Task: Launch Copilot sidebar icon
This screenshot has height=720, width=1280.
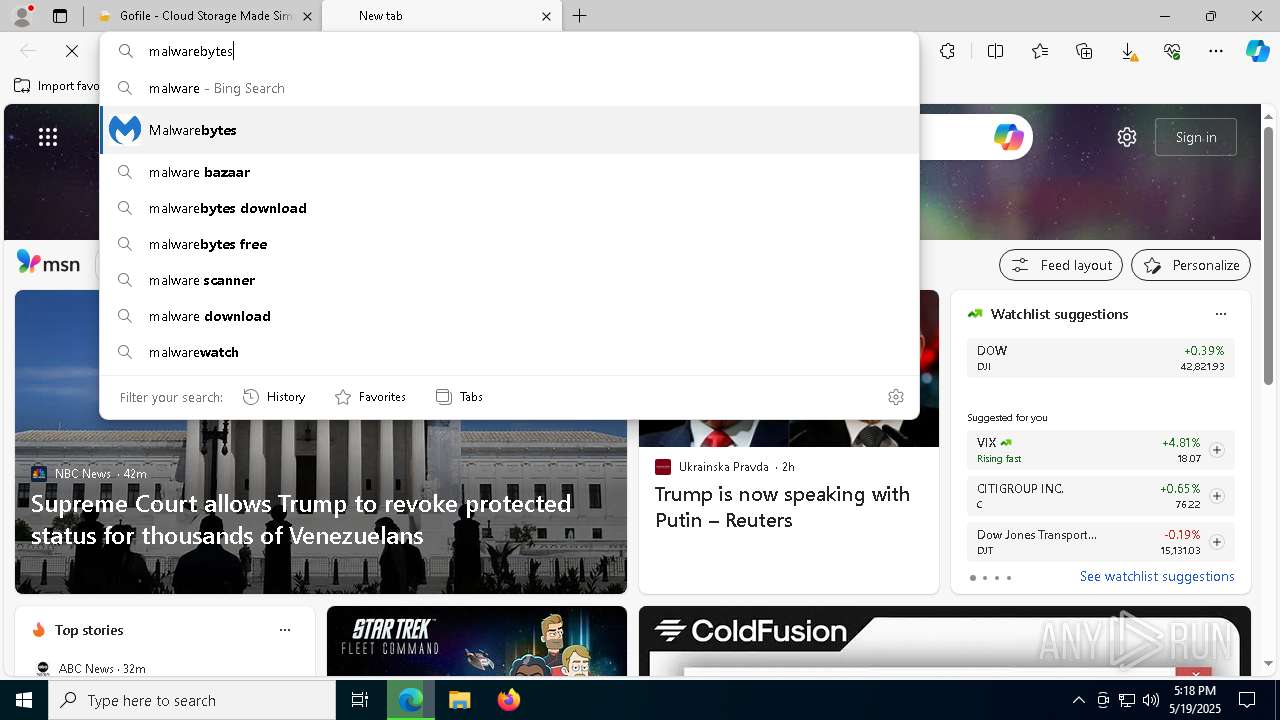Action: [1257, 51]
